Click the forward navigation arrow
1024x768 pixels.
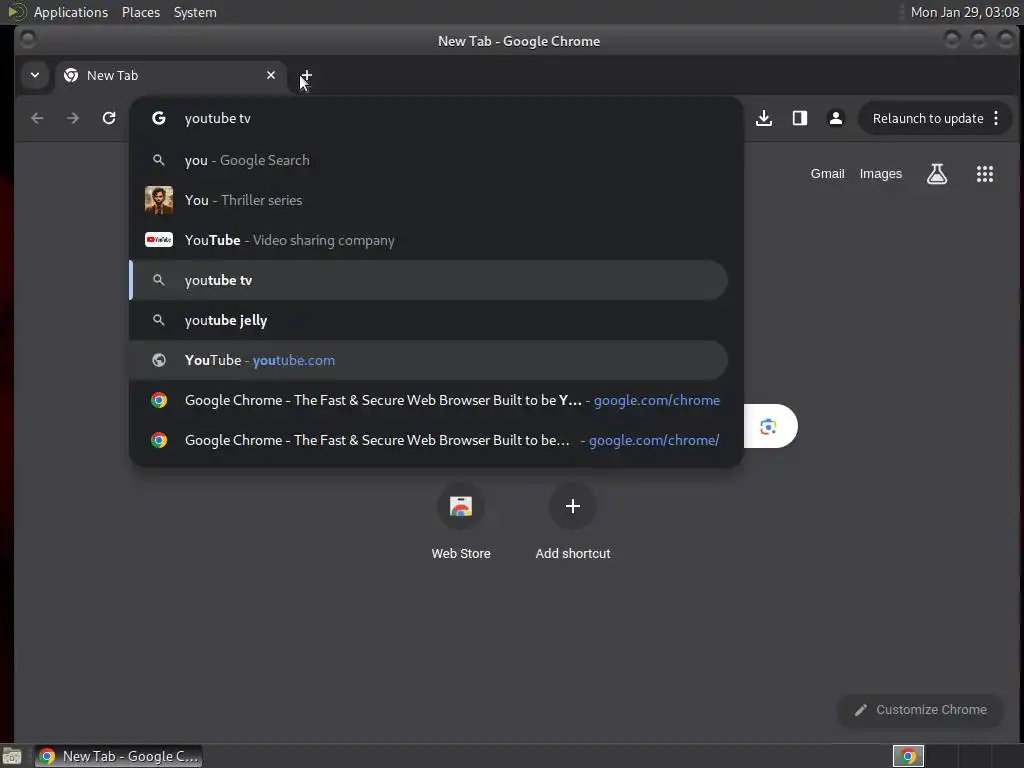click(73, 118)
